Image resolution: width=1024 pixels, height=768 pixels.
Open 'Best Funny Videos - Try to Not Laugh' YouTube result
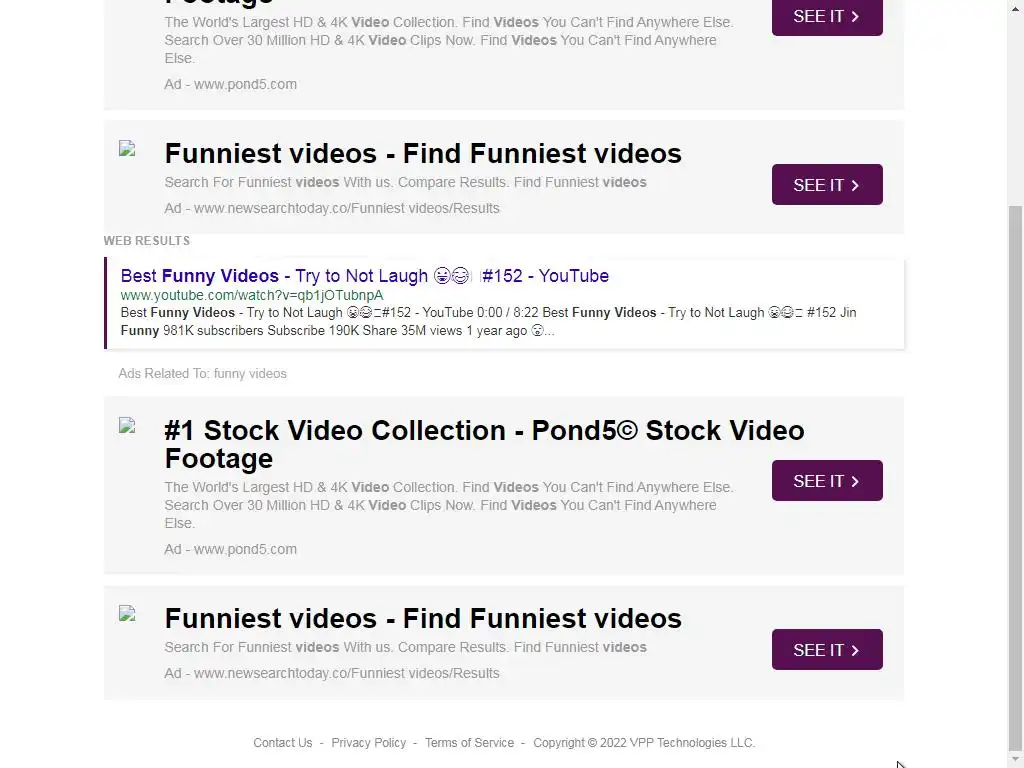[364, 276]
